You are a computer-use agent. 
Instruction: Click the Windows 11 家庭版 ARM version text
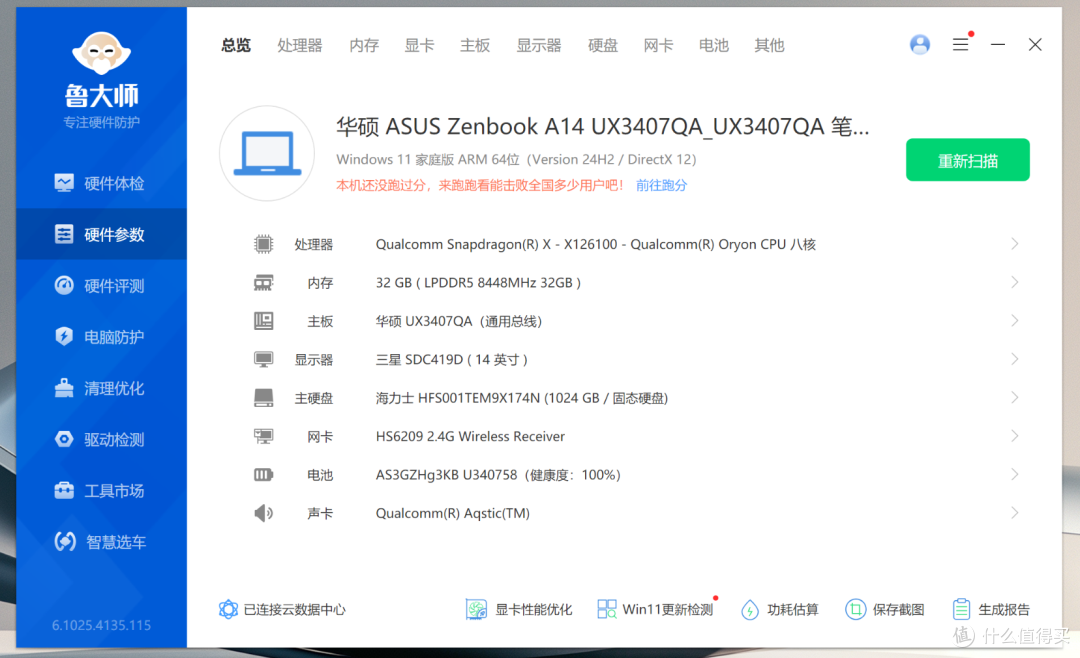click(x=516, y=159)
